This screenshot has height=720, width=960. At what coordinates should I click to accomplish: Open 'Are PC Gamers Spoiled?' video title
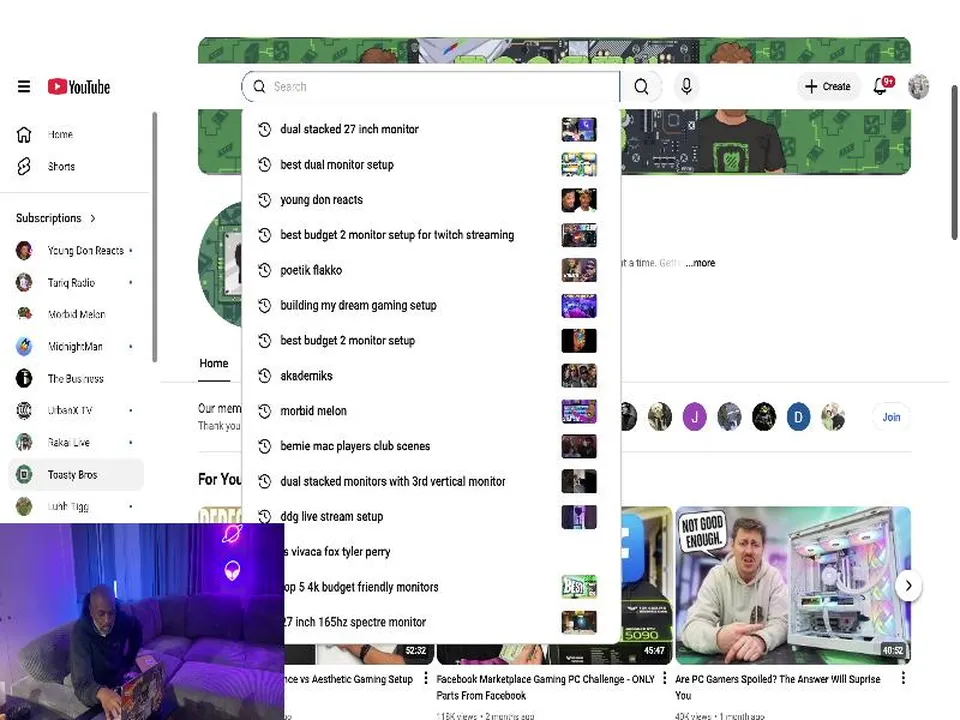tap(778, 687)
